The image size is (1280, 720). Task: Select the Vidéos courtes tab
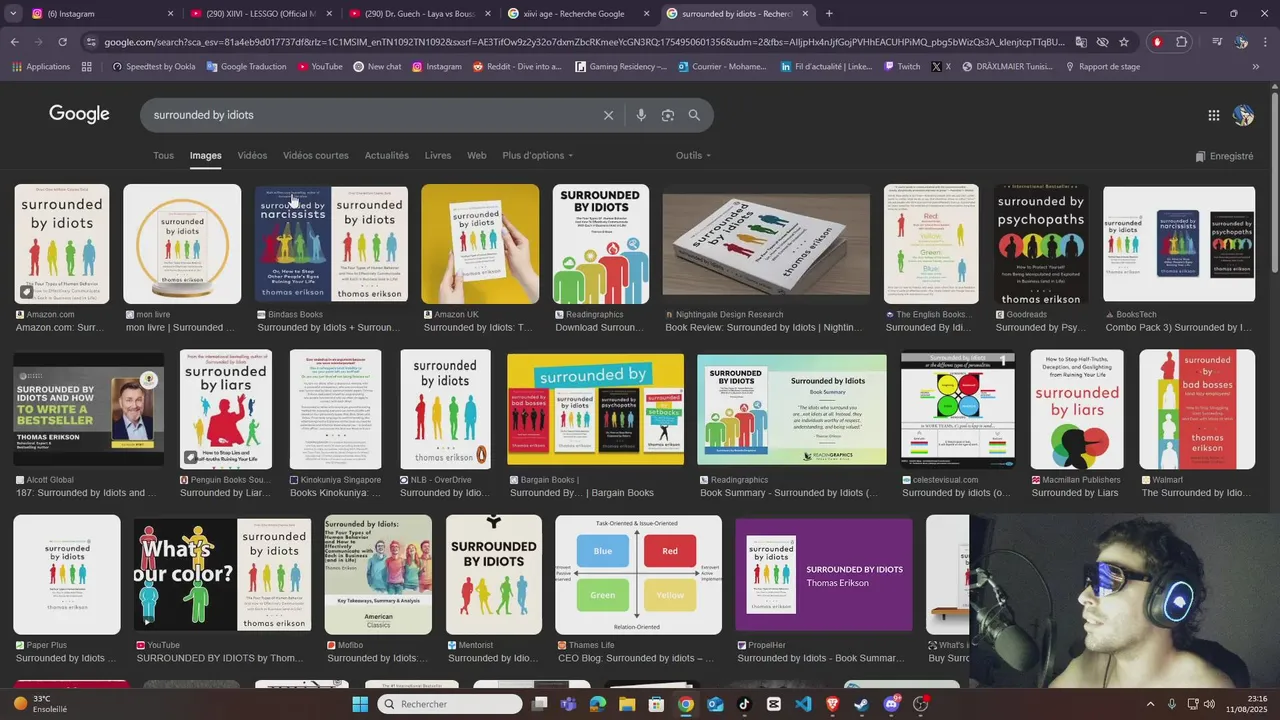click(316, 155)
